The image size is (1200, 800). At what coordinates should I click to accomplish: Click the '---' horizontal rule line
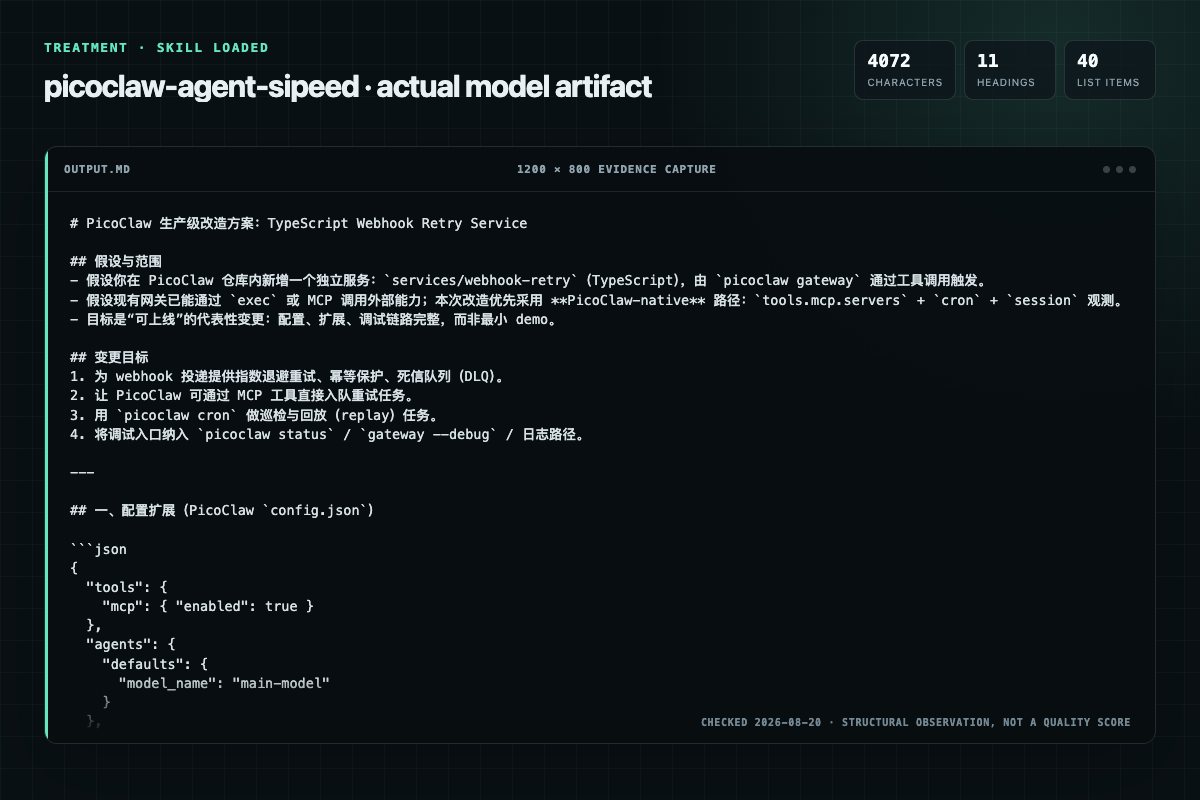click(x=82, y=473)
